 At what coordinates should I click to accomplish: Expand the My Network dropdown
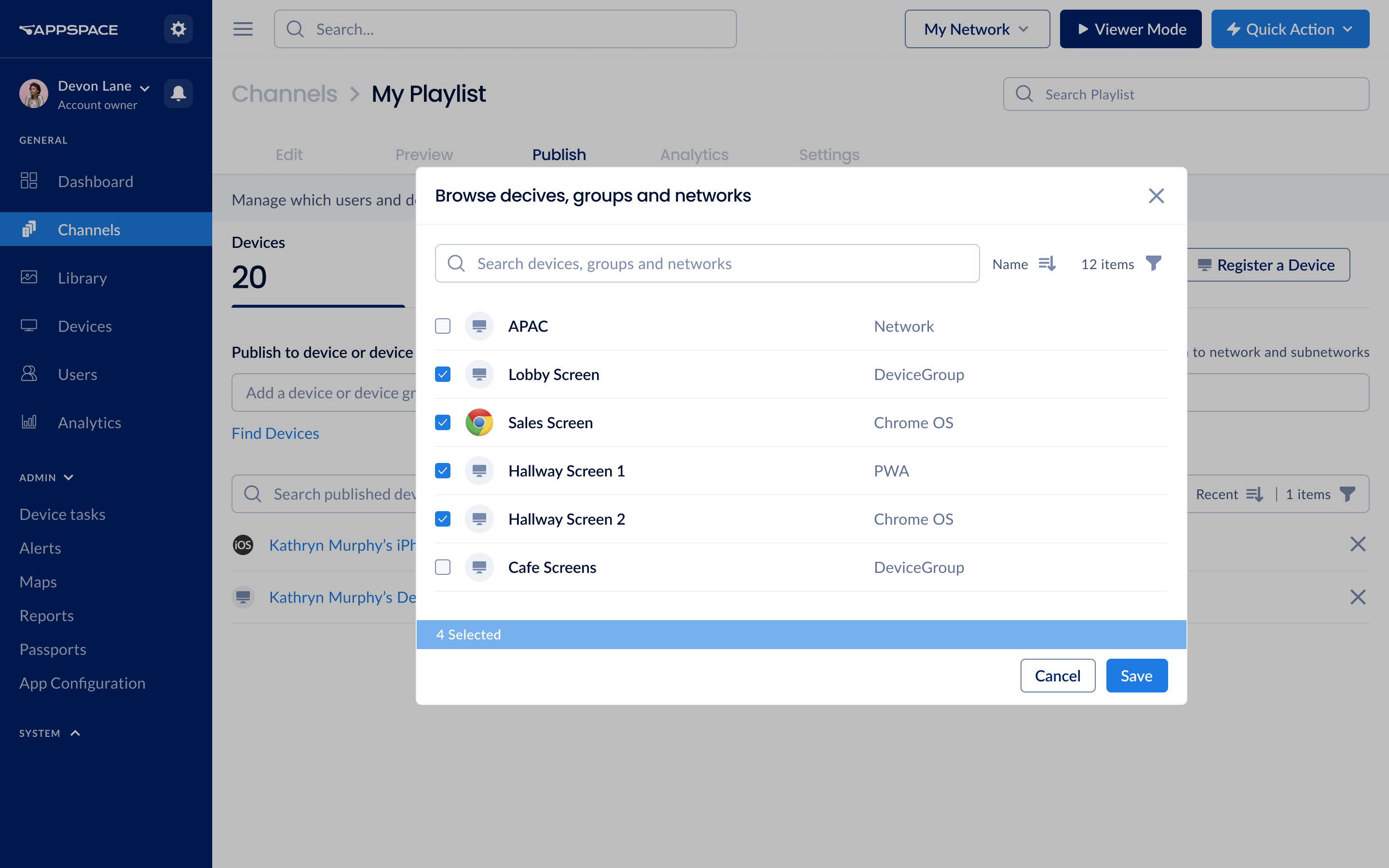pyautogui.click(x=975, y=28)
